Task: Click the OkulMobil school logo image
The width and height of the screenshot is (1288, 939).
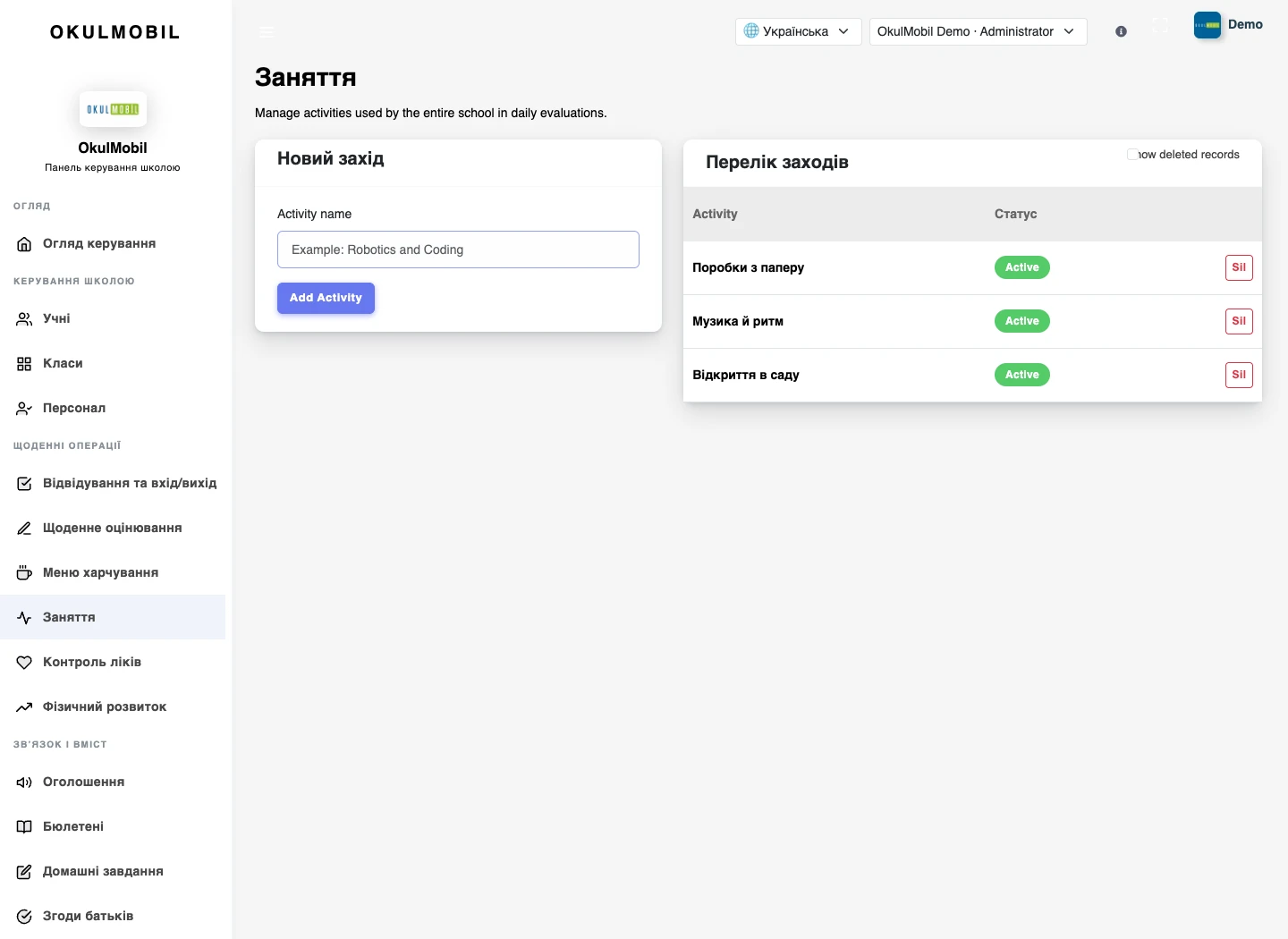Action: pyautogui.click(x=113, y=109)
